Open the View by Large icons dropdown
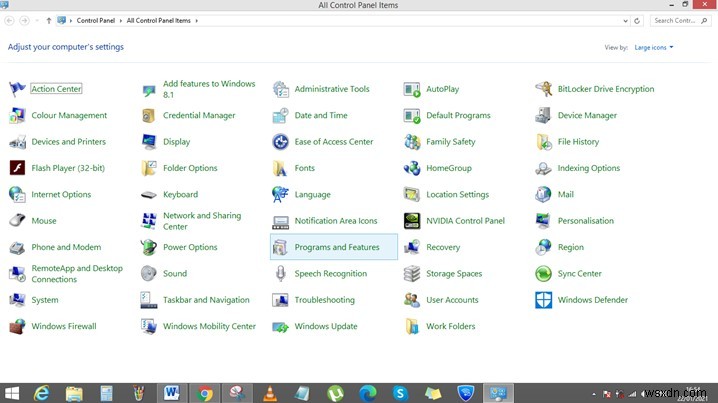 (653, 47)
